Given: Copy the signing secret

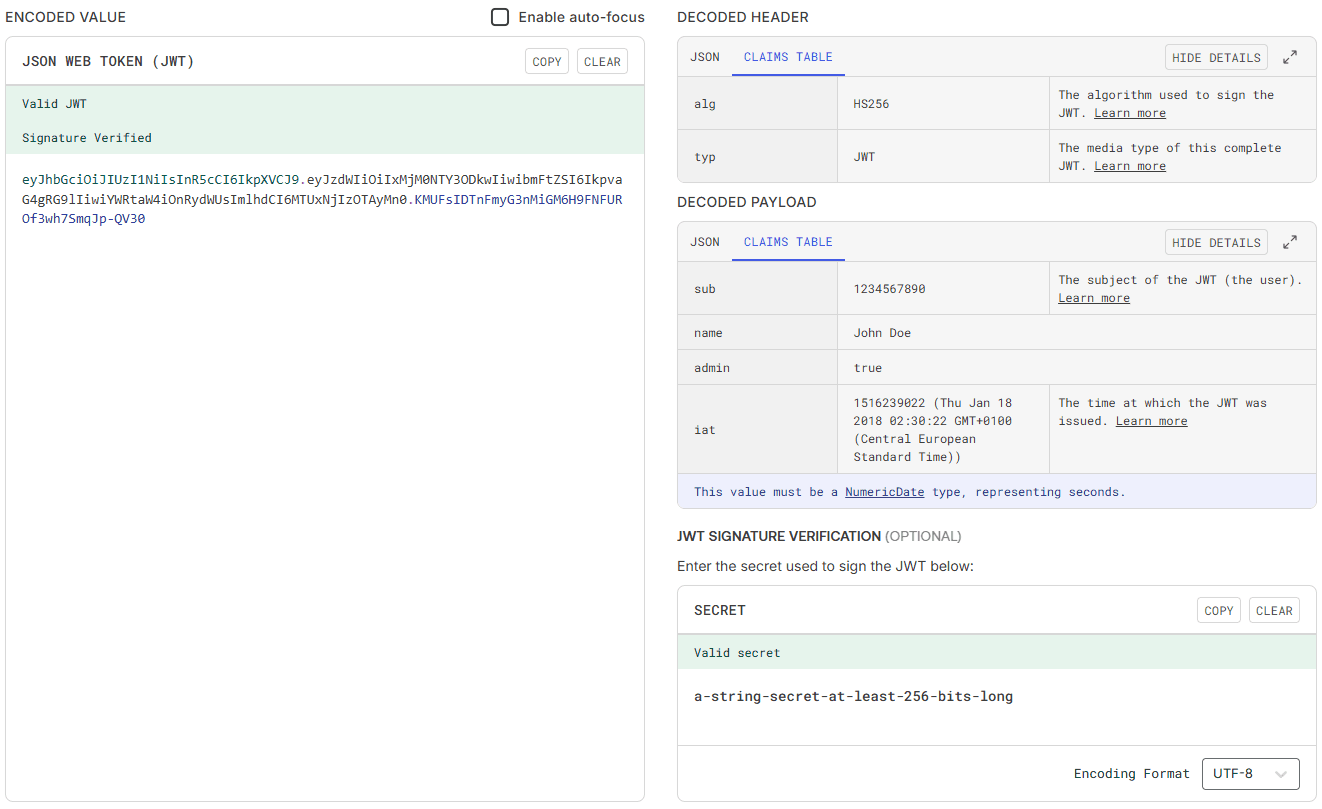Looking at the screenshot, I should click(x=1218, y=610).
